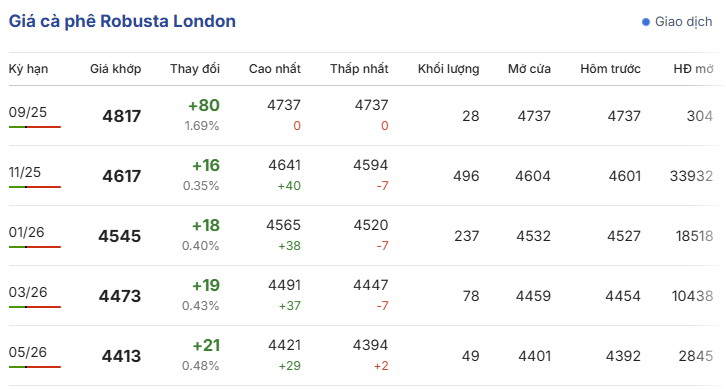Viewport: 726px width, 389px height.
Task: Click the matched price 4413
Action: click(x=121, y=356)
